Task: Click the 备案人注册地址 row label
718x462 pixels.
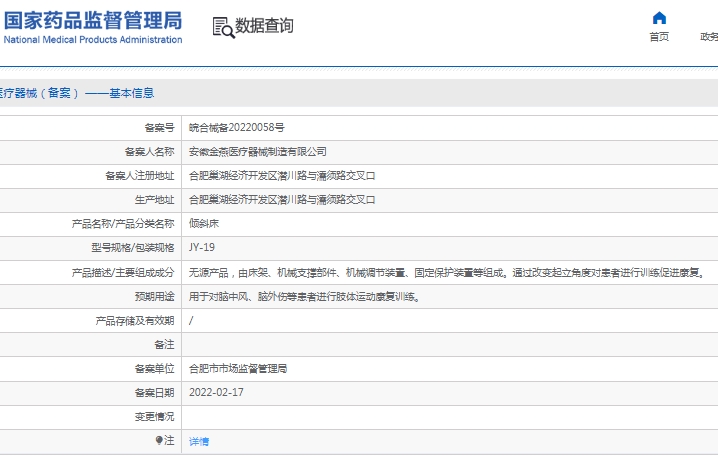Action: [140, 176]
